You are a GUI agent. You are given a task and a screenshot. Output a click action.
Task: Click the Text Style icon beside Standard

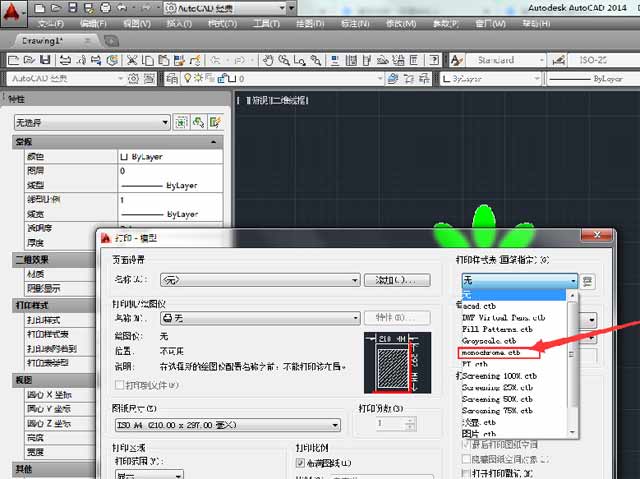click(x=456, y=60)
